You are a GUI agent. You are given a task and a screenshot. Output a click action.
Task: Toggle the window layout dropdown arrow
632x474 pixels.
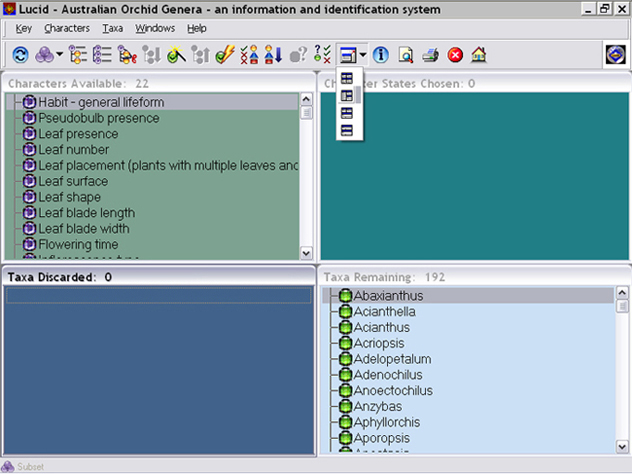[x=363, y=54]
